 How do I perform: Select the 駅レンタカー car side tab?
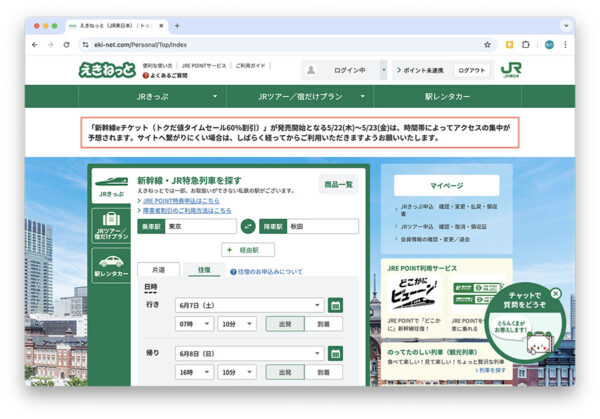(x=111, y=265)
